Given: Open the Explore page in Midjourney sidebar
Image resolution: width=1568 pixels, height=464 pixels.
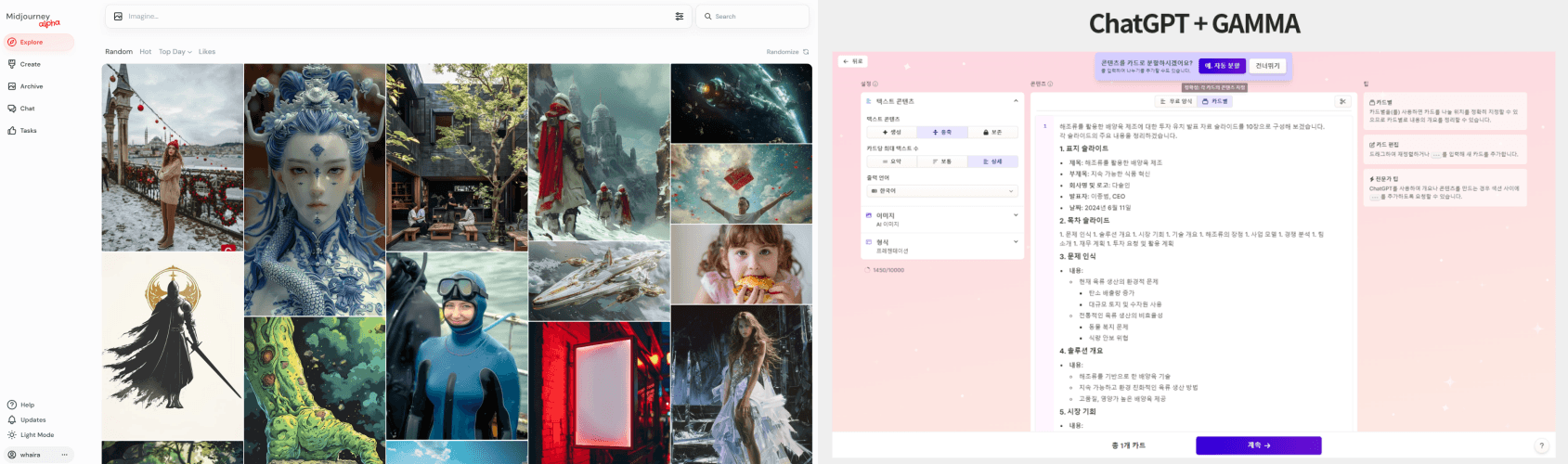Looking at the screenshot, I should pos(38,42).
